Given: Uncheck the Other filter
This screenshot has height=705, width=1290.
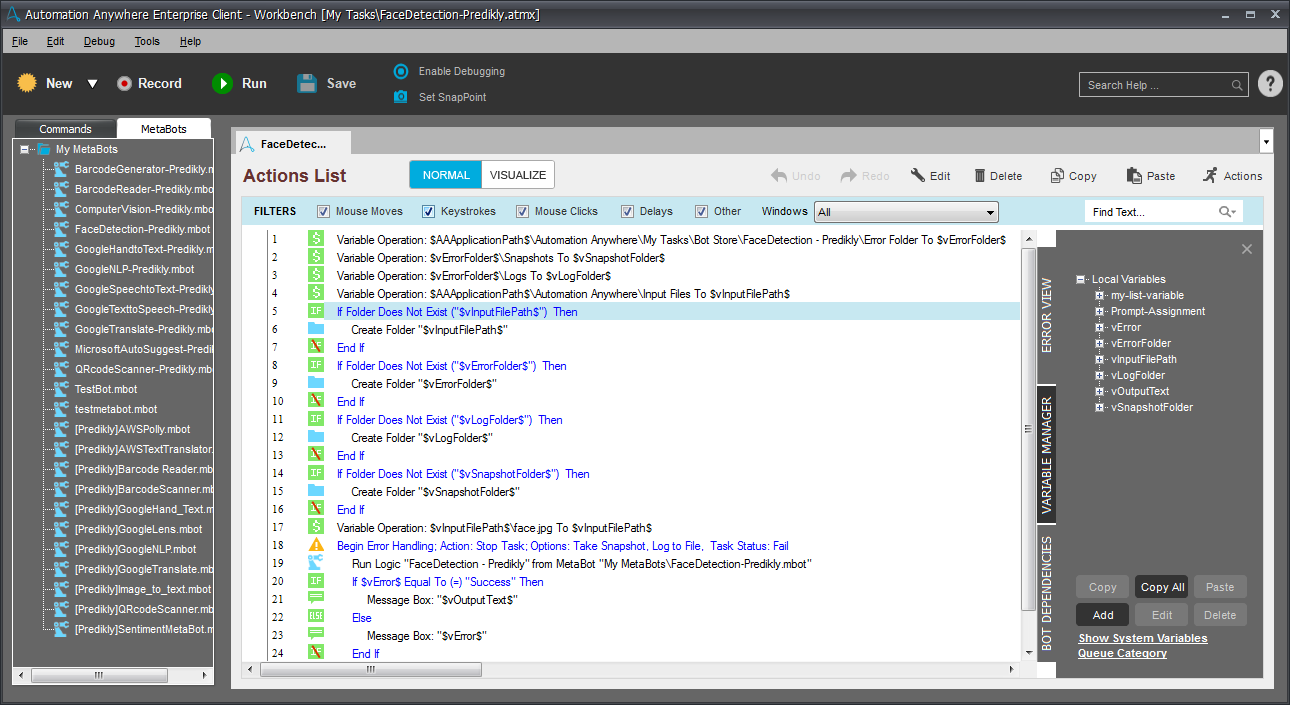Looking at the screenshot, I should tap(701, 211).
